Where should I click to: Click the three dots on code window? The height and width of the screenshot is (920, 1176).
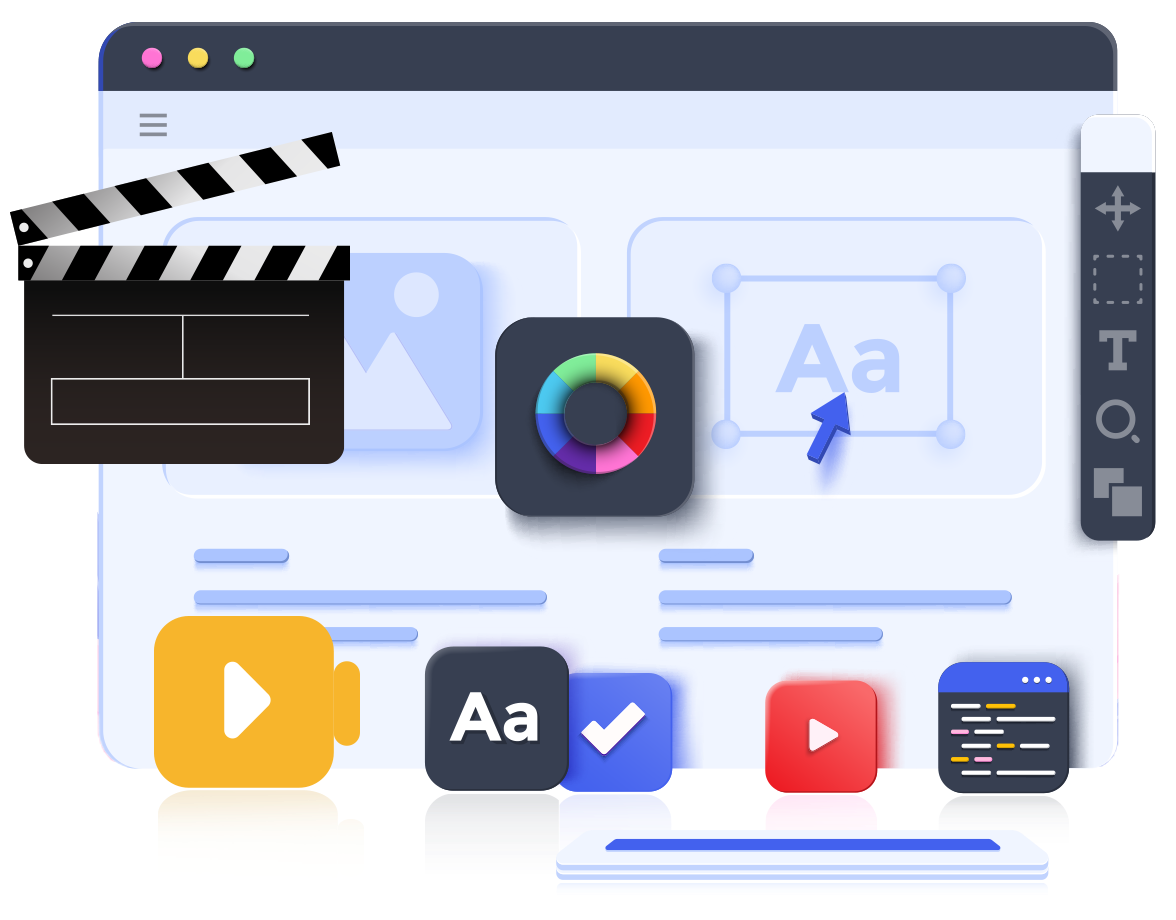tap(1037, 680)
